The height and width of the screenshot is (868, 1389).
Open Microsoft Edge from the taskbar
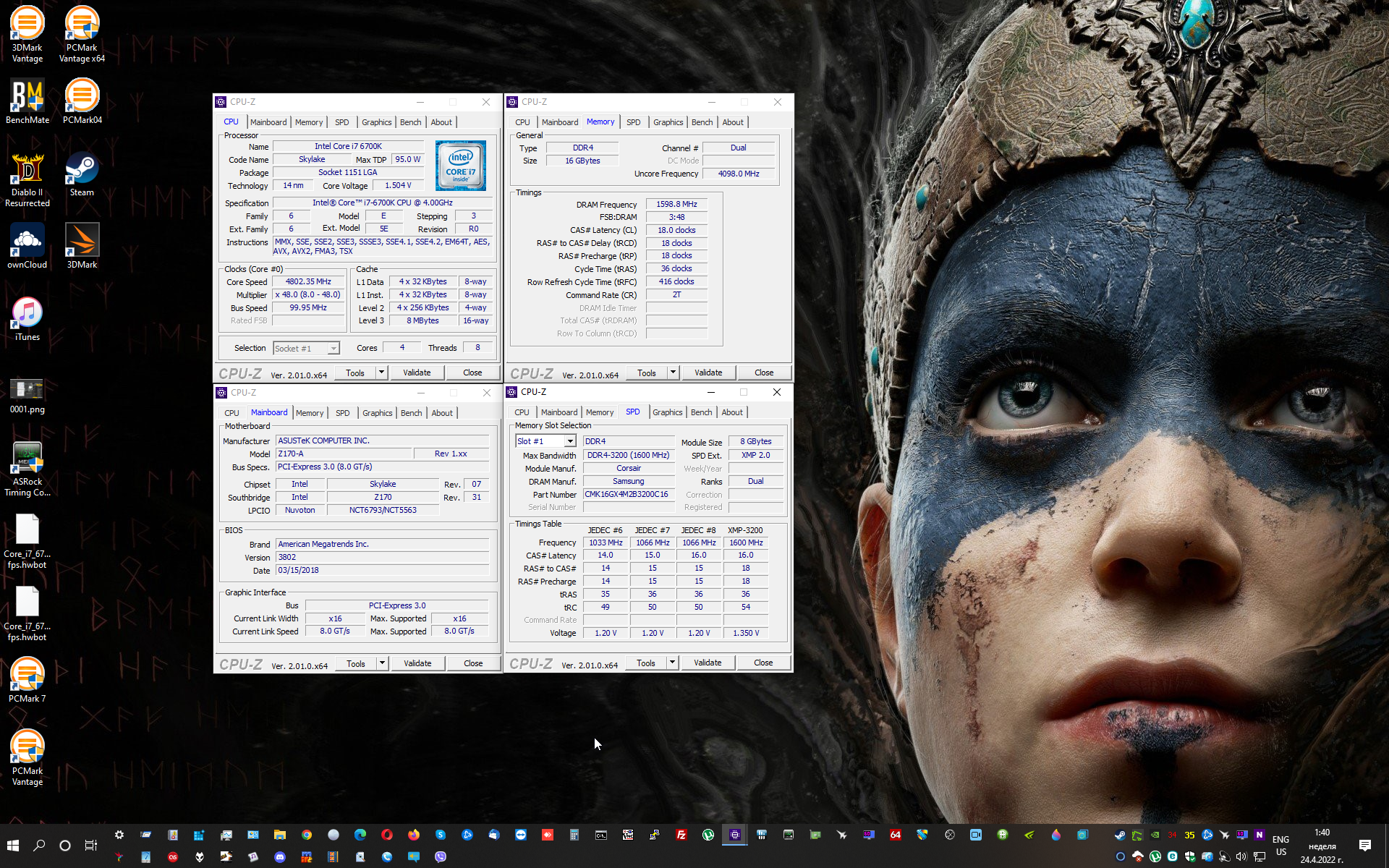tap(360, 835)
